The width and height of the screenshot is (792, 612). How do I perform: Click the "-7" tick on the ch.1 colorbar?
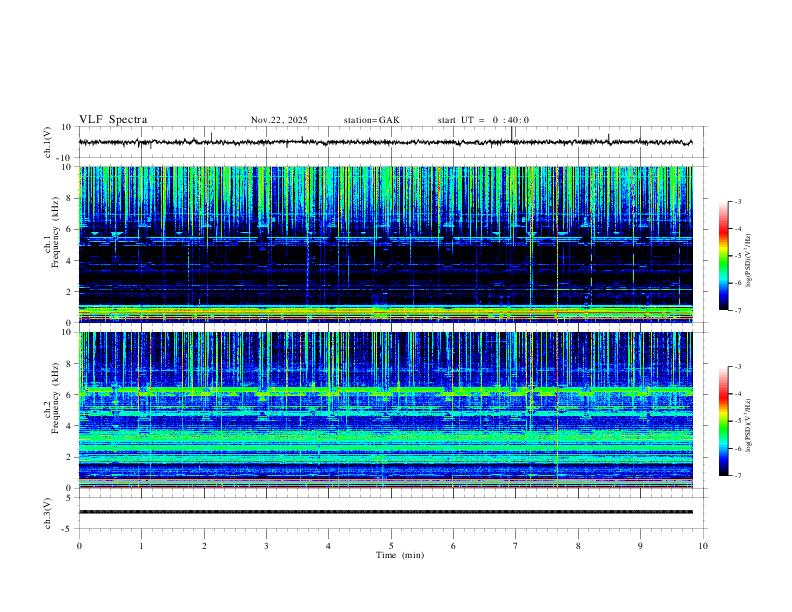(x=737, y=310)
